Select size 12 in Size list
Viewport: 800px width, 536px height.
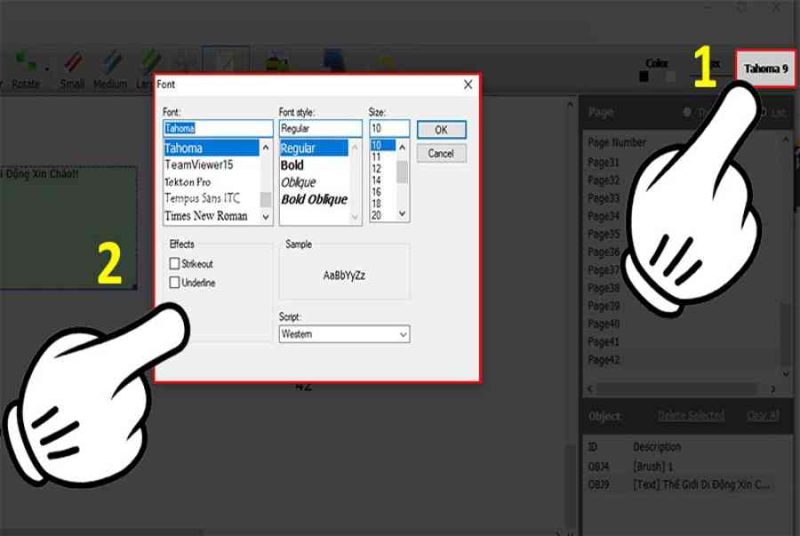(x=383, y=169)
